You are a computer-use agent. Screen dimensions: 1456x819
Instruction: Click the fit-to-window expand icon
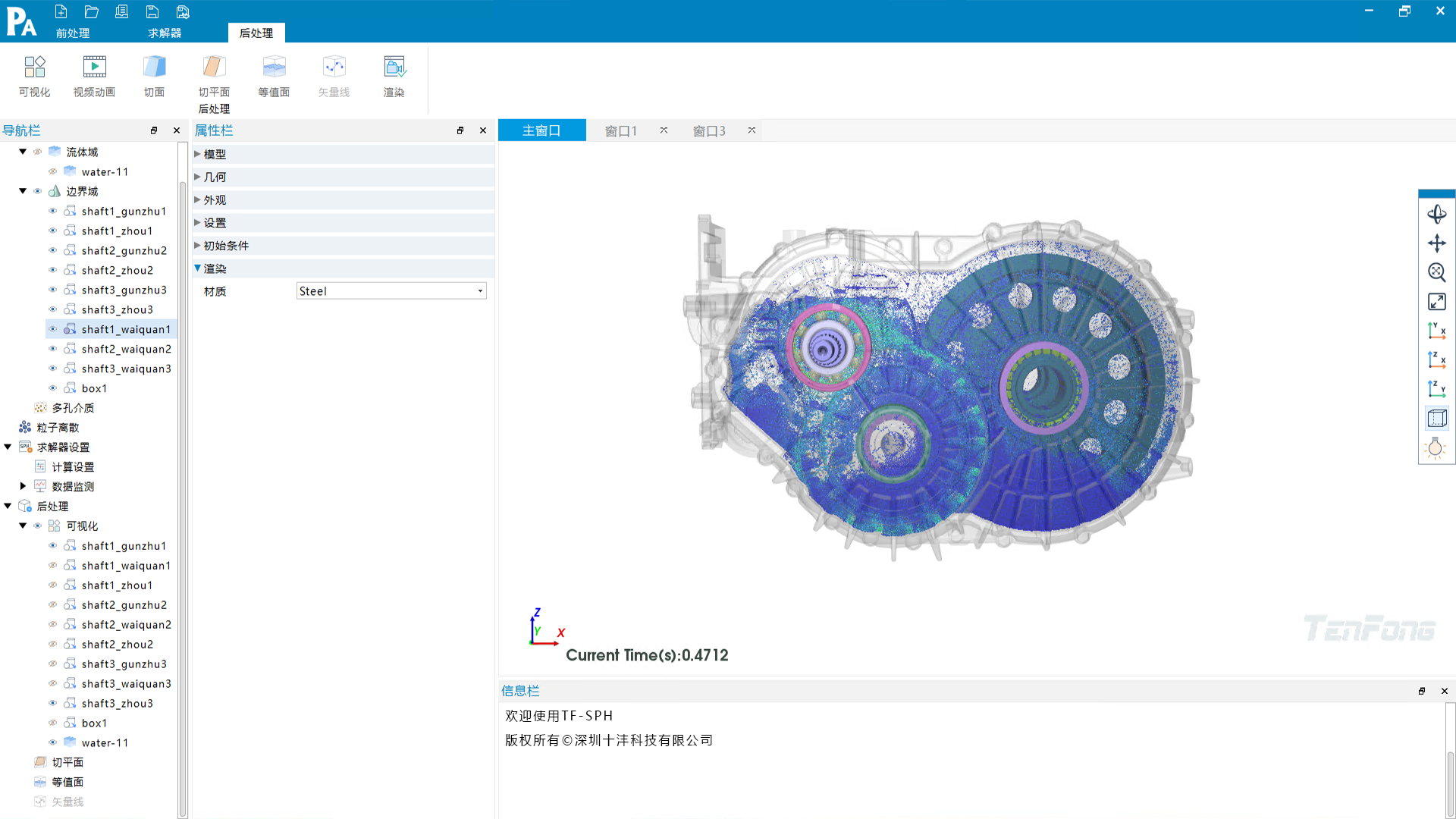point(1436,302)
